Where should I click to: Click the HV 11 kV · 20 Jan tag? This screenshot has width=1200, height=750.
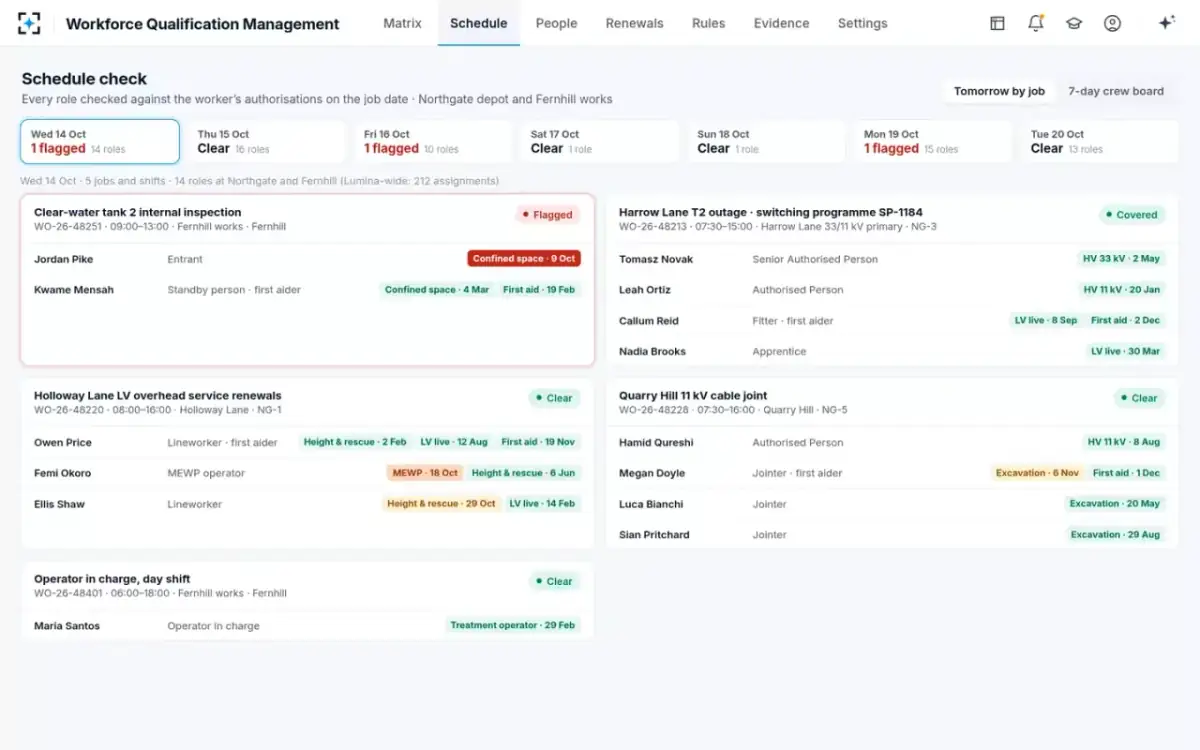(x=1121, y=290)
